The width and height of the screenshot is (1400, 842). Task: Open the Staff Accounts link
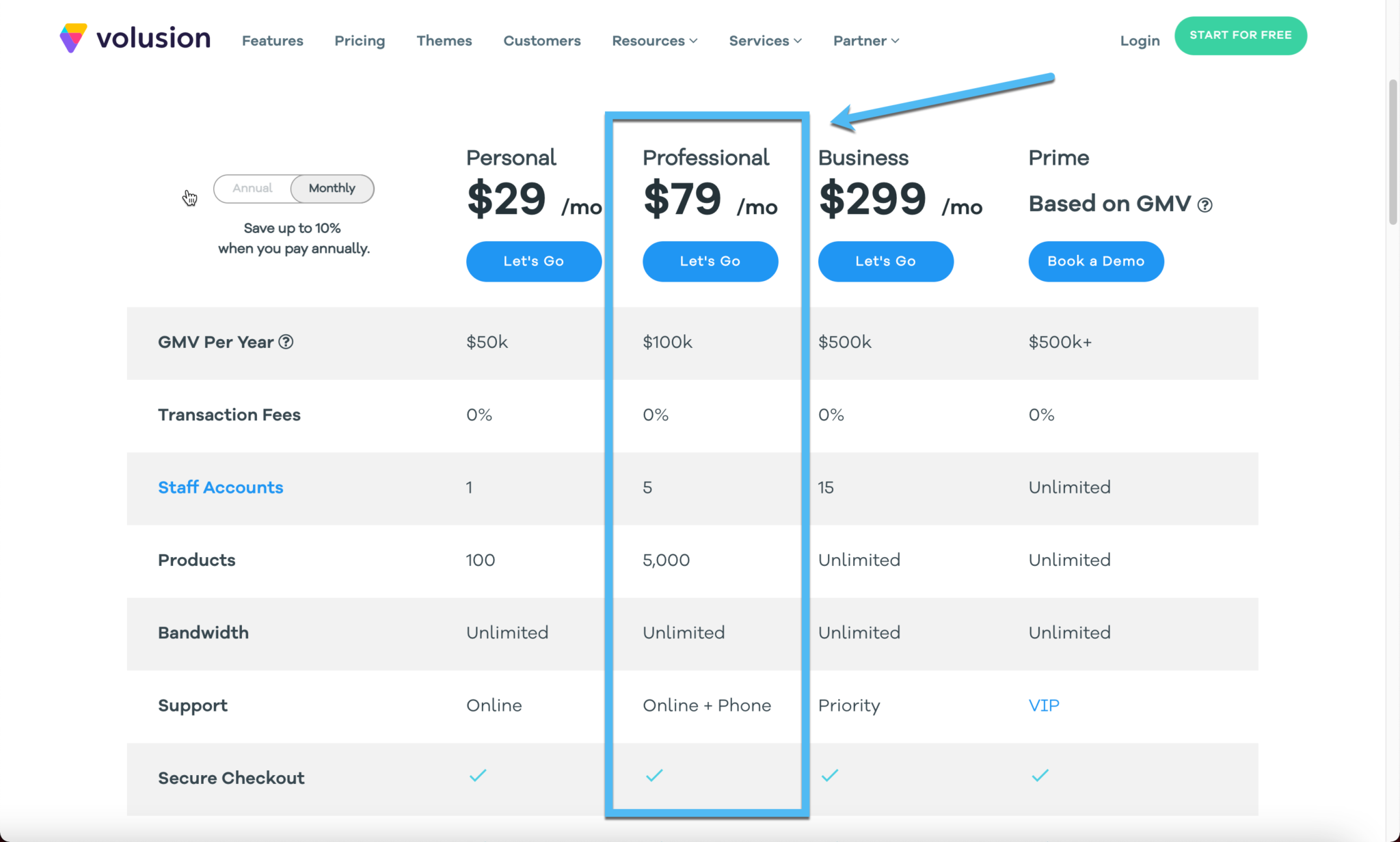[x=220, y=487]
